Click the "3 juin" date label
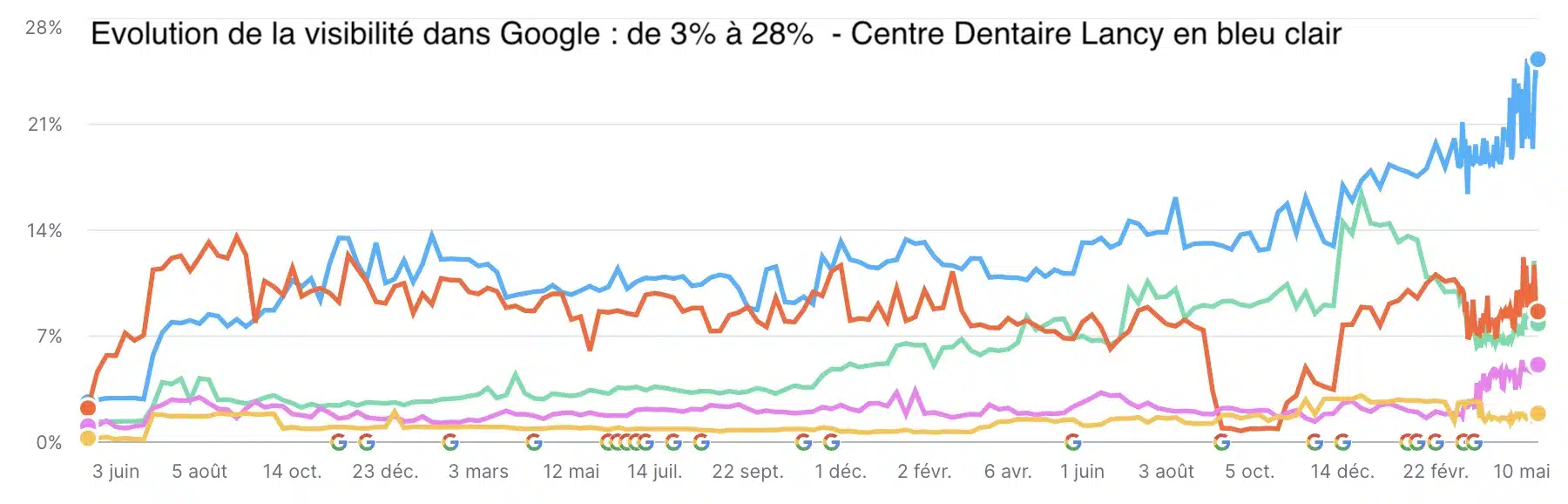Viewport: 1568px width, 504px height. pyautogui.click(x=116, y=472)
